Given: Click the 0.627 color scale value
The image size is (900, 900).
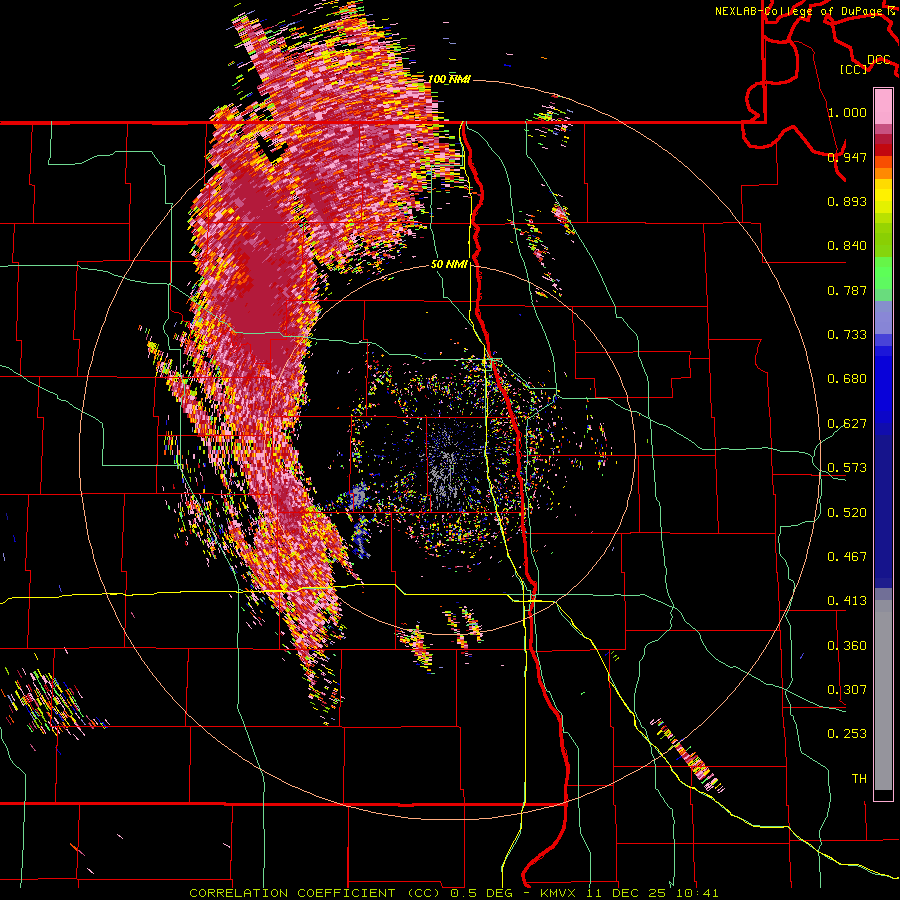Looking at the screenshot, I should click(847, 424).
